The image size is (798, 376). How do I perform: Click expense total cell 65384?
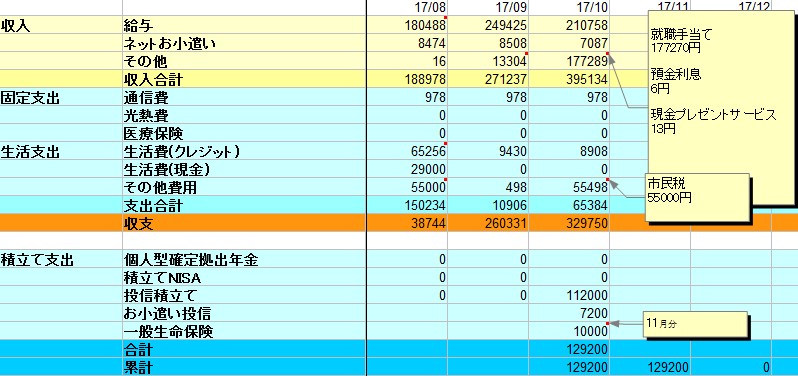[x=569, y=205]
